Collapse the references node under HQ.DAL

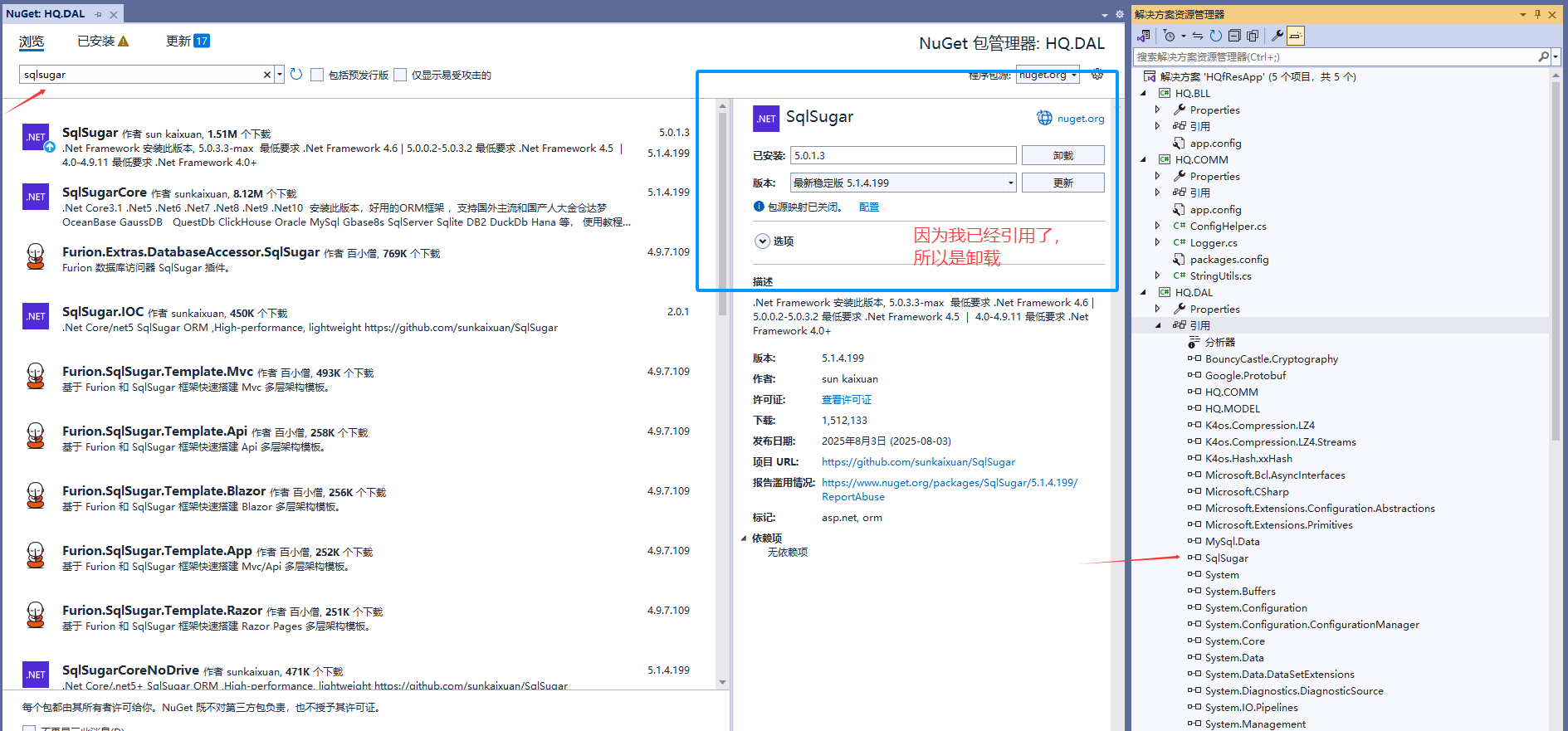point(1158,325)
